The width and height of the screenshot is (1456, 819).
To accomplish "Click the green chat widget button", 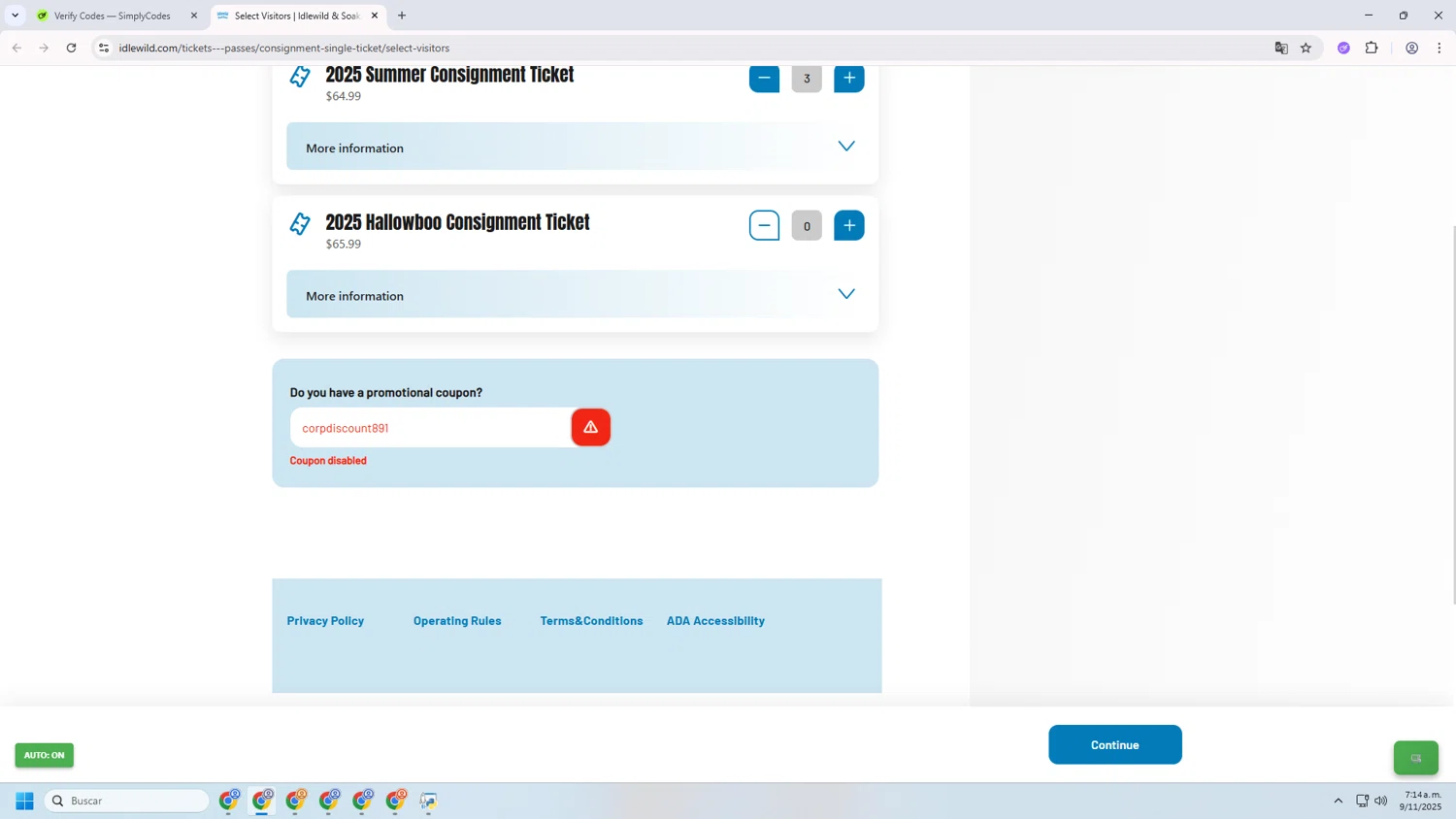I will point(1415,758).
